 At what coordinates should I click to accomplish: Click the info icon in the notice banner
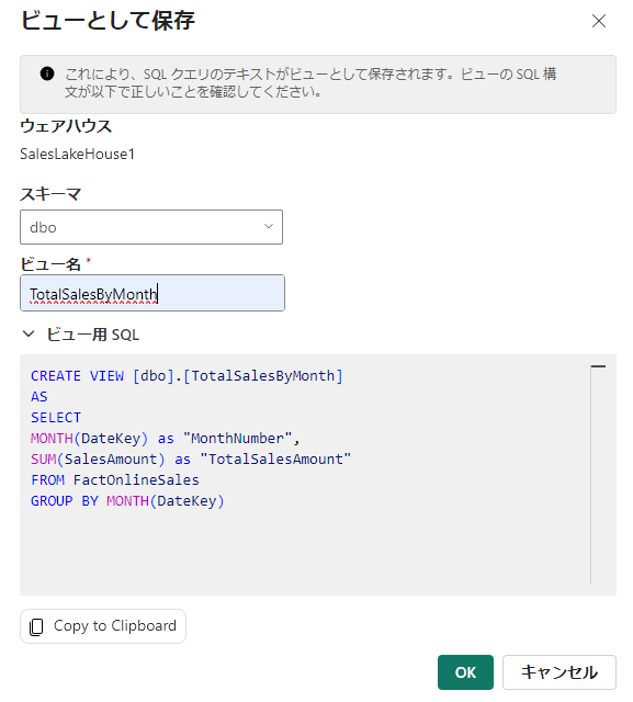click(46, 73)
